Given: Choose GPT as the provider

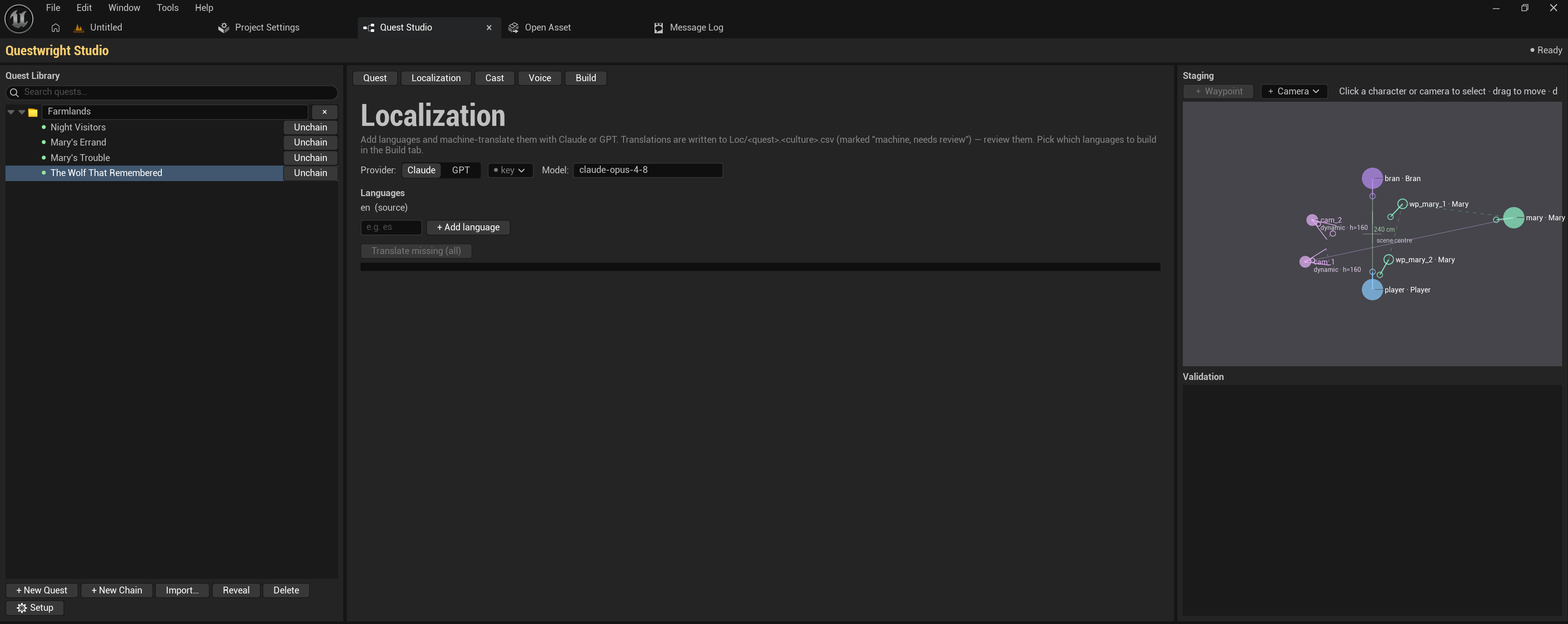Looking at the screenshot, I should point(461,170).
